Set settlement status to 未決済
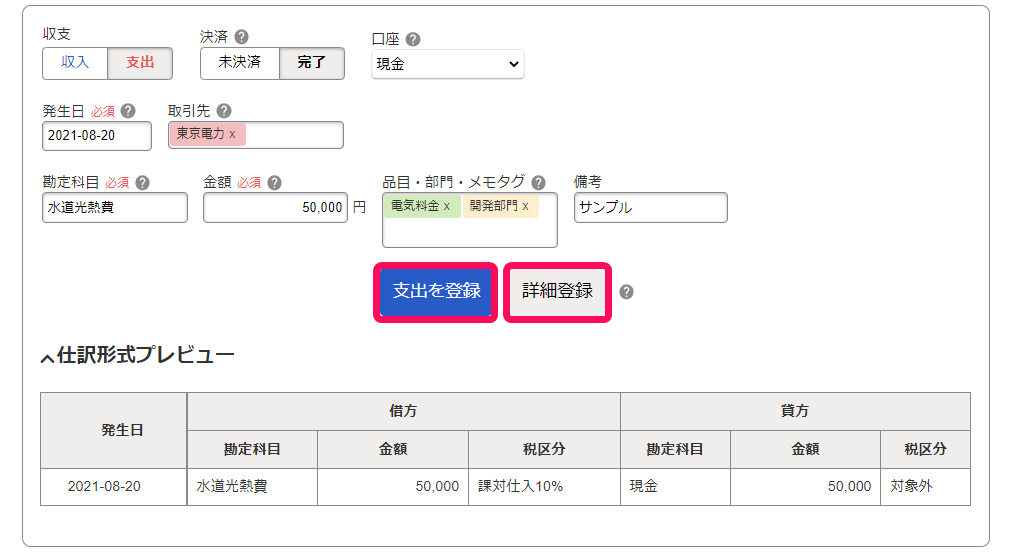 [240, 63]
